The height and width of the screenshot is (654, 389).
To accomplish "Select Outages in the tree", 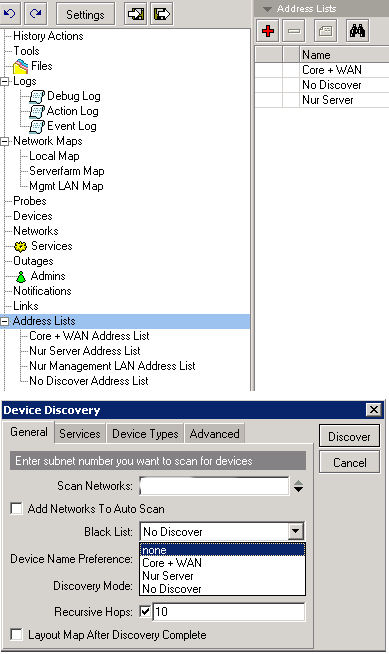I will [x=33, y=261].
